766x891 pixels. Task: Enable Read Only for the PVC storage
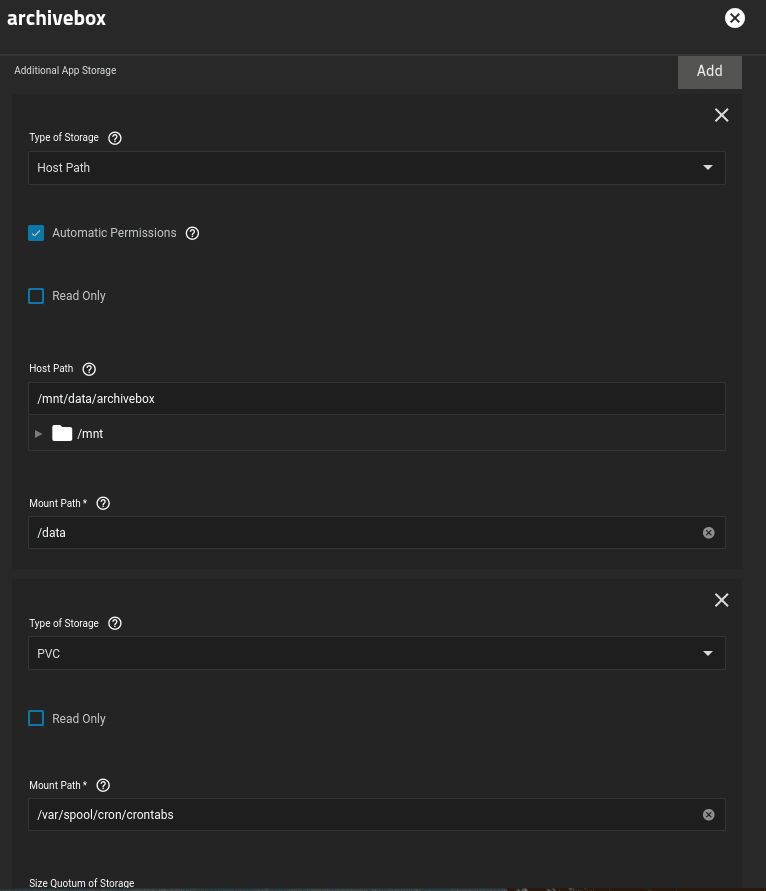[x=36, y=718]
